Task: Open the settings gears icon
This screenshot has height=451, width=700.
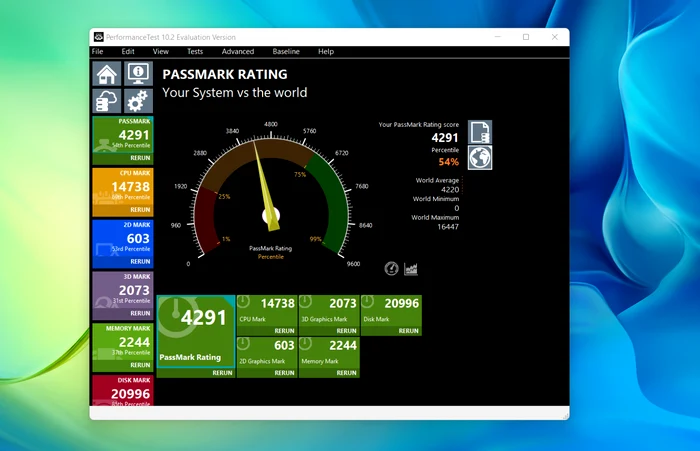Action: point(138,100)
